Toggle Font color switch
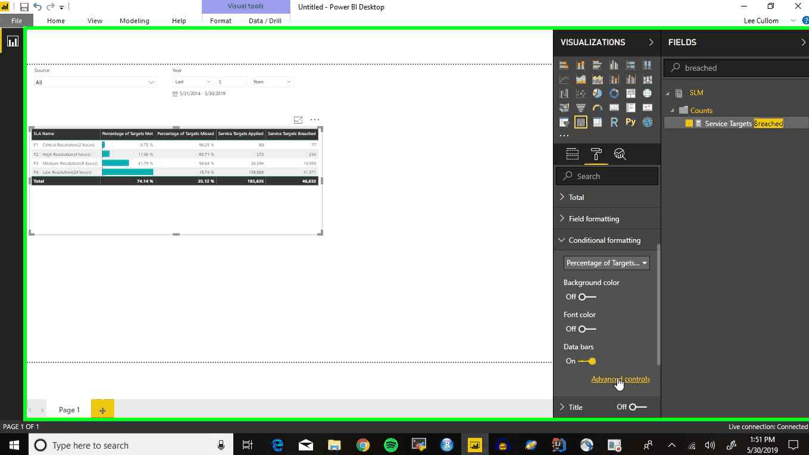 pos(587,329)
